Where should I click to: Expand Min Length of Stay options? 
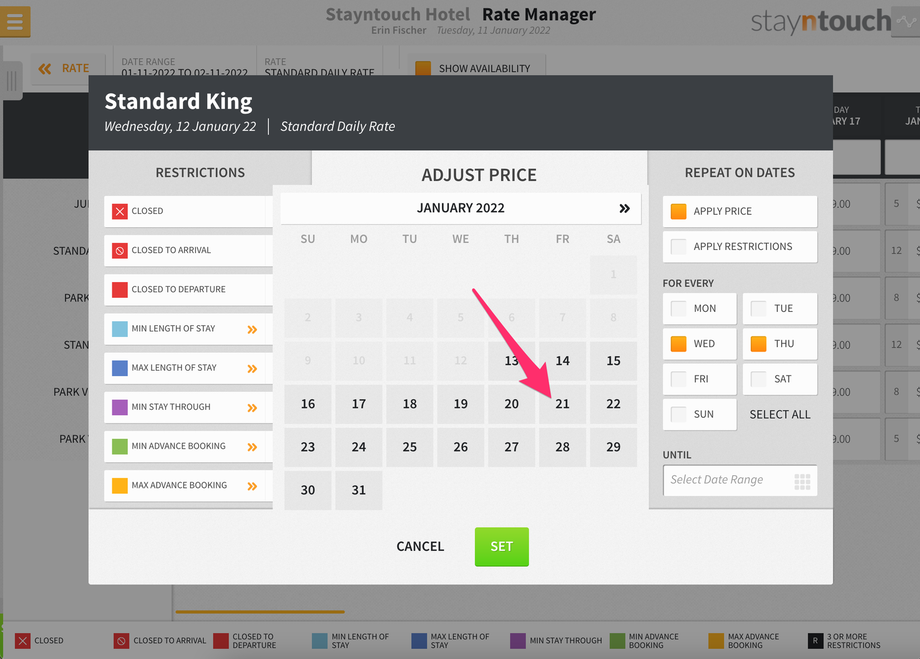pos(252,329)
